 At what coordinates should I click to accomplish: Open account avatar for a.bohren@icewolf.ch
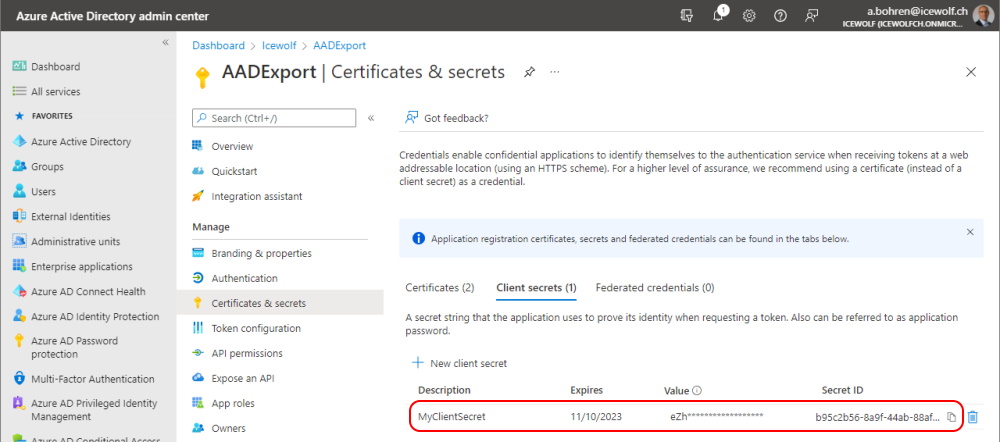click(x=982, y=16)
